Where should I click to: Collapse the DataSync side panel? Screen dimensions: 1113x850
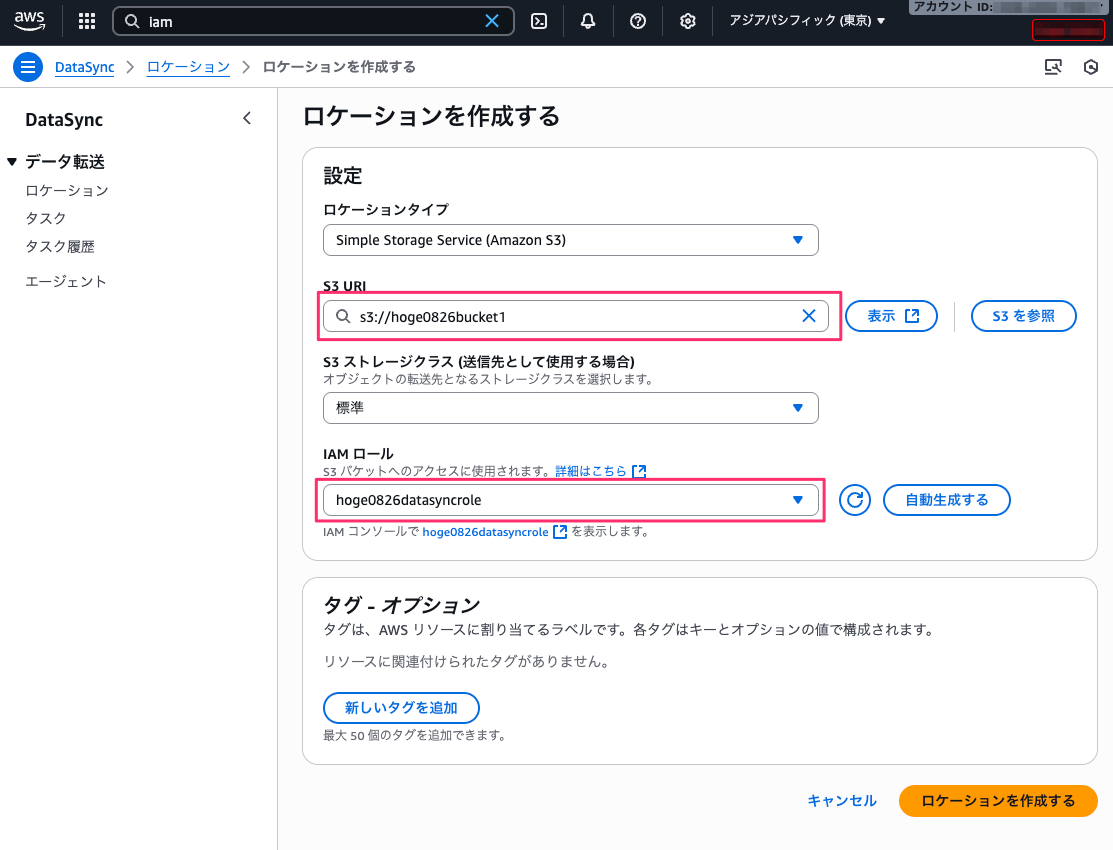click(x=246, y=118)
